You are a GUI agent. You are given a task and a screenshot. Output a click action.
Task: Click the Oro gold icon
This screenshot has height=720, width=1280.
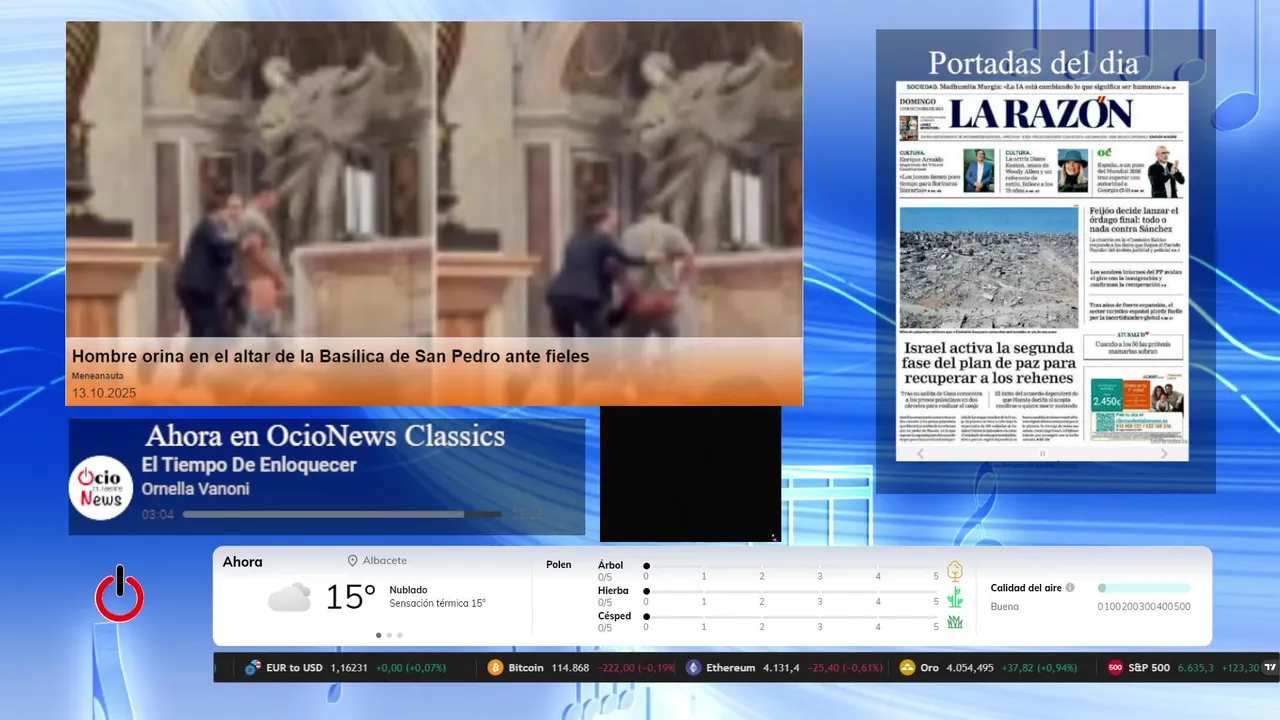(908, 667)
